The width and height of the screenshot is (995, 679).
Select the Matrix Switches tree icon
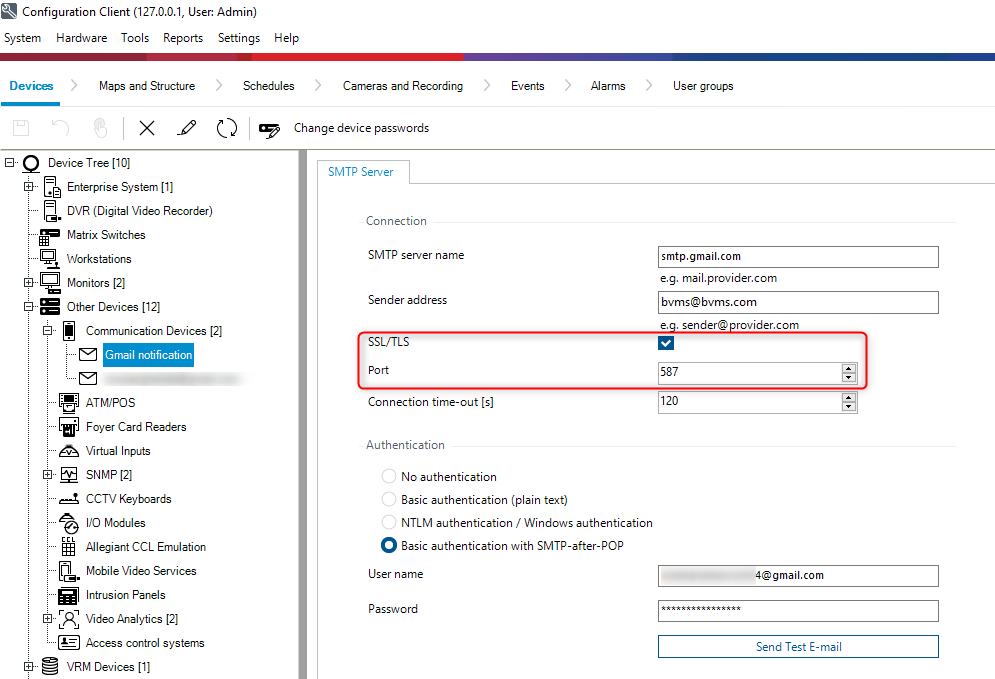point(50,236)
